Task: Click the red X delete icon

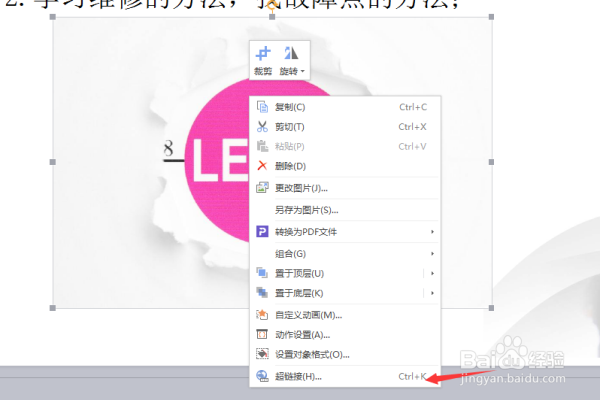Action: (262, 166)
